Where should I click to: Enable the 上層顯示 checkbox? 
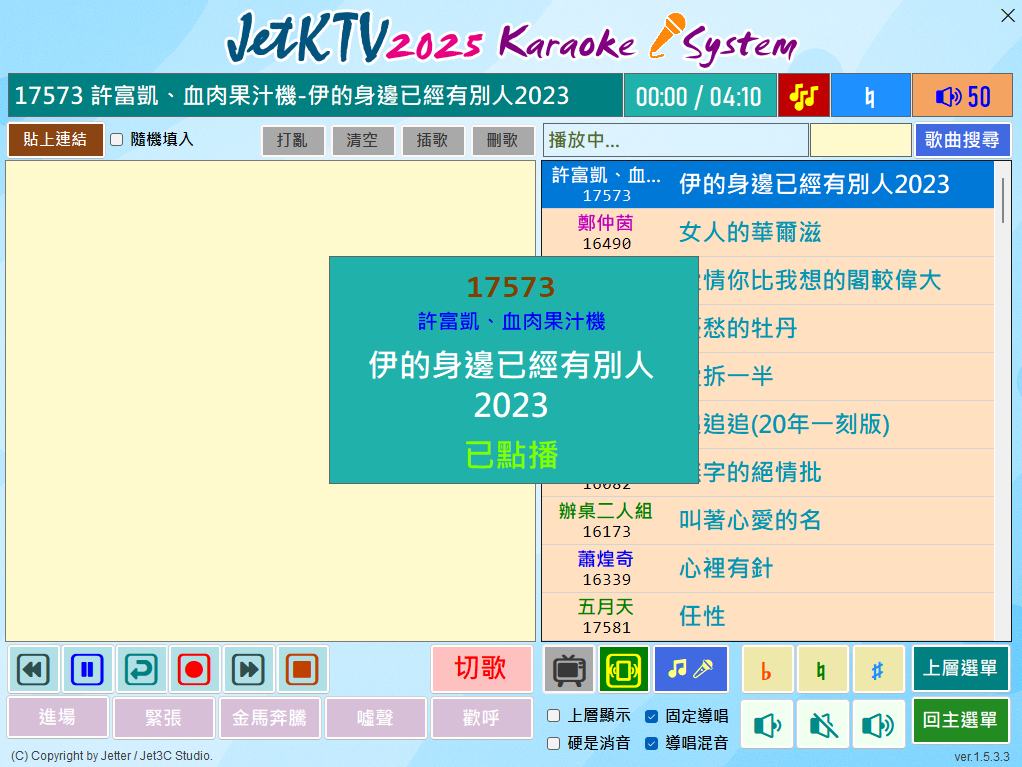[x=553, y=716]
